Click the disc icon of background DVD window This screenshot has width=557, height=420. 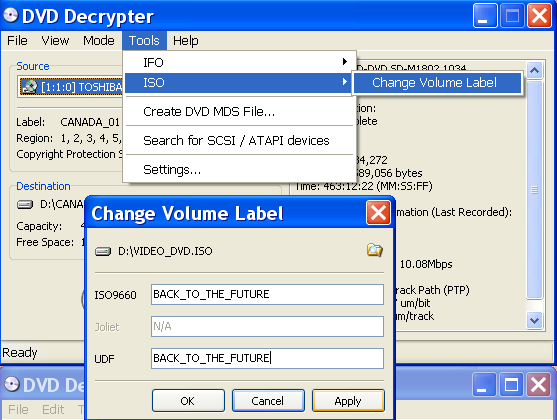click(x=12, y=384)
